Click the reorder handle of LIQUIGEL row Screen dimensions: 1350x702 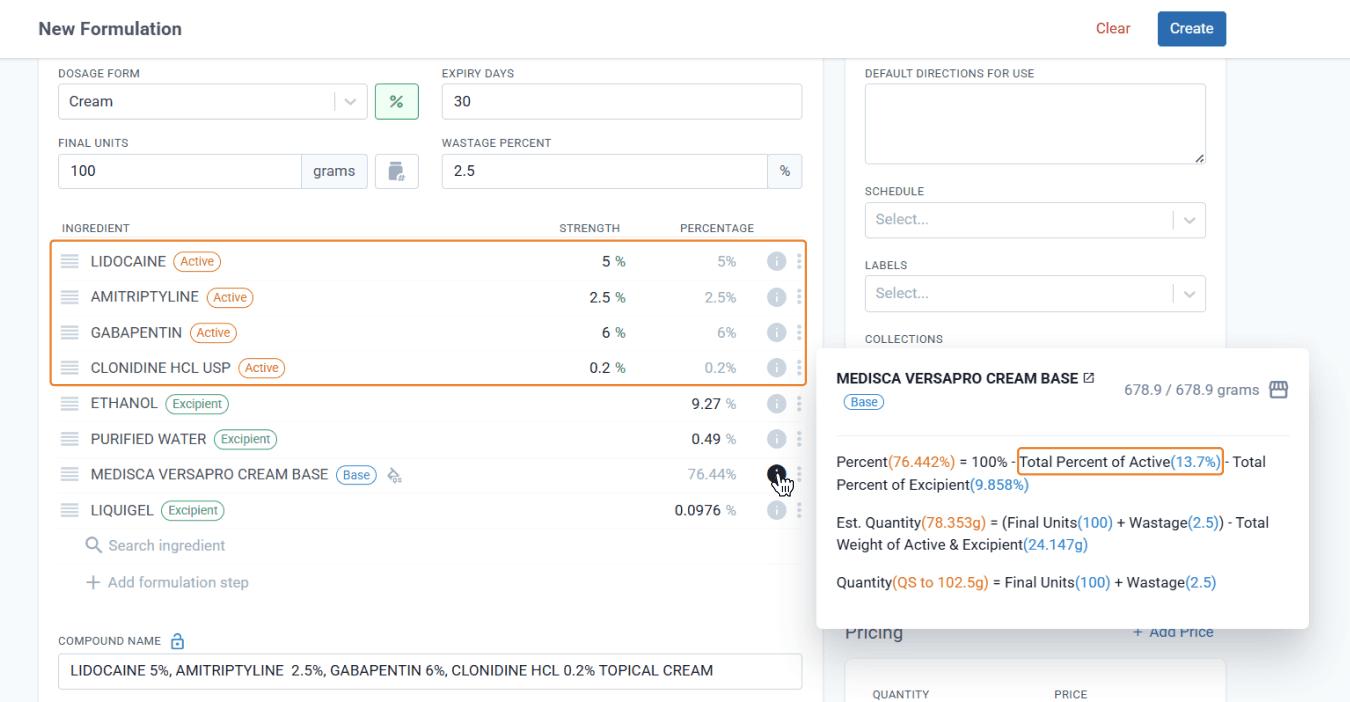coord(69,510)
